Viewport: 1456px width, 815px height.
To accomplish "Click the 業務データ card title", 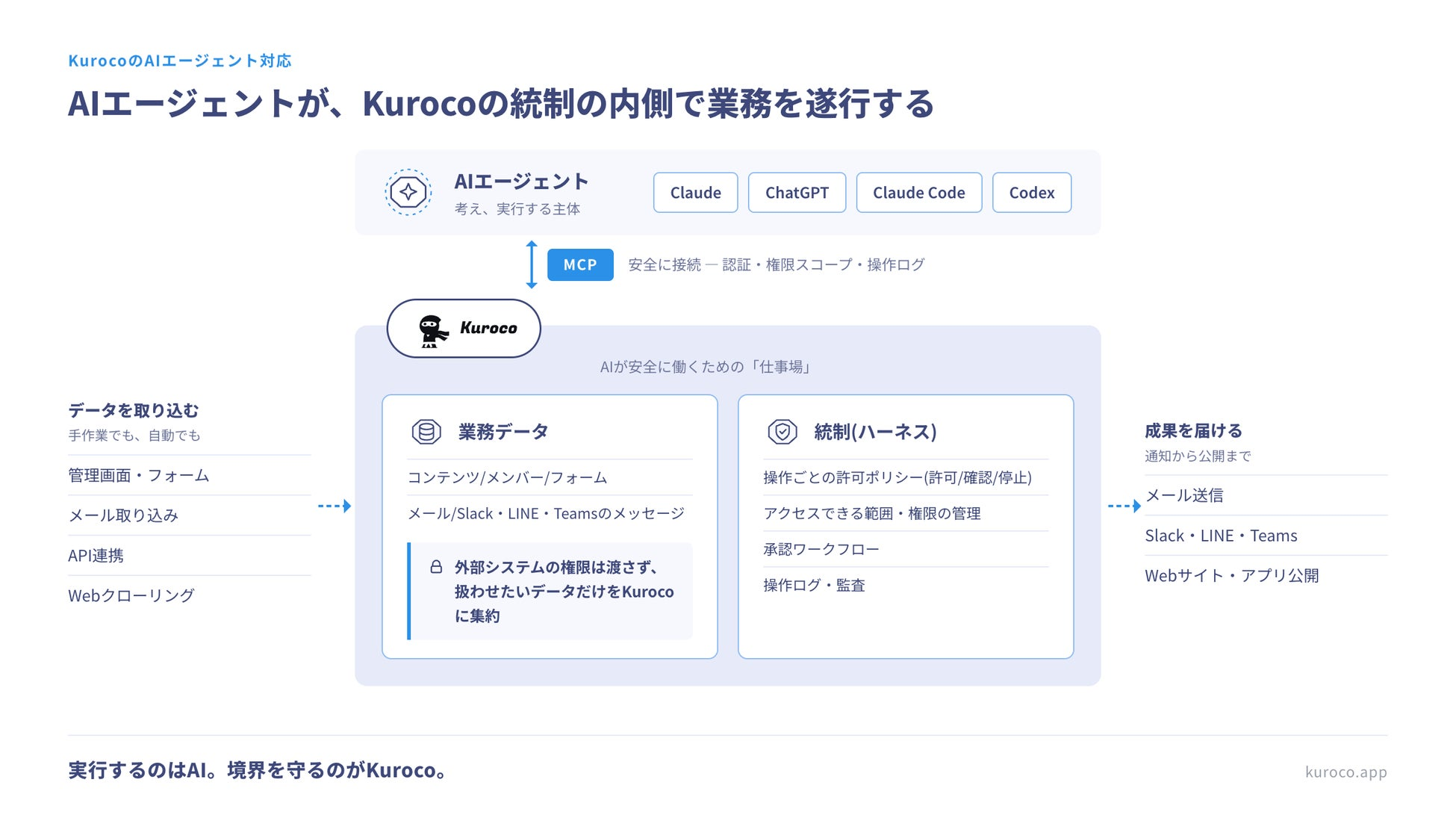I will [x=503, y=432].
